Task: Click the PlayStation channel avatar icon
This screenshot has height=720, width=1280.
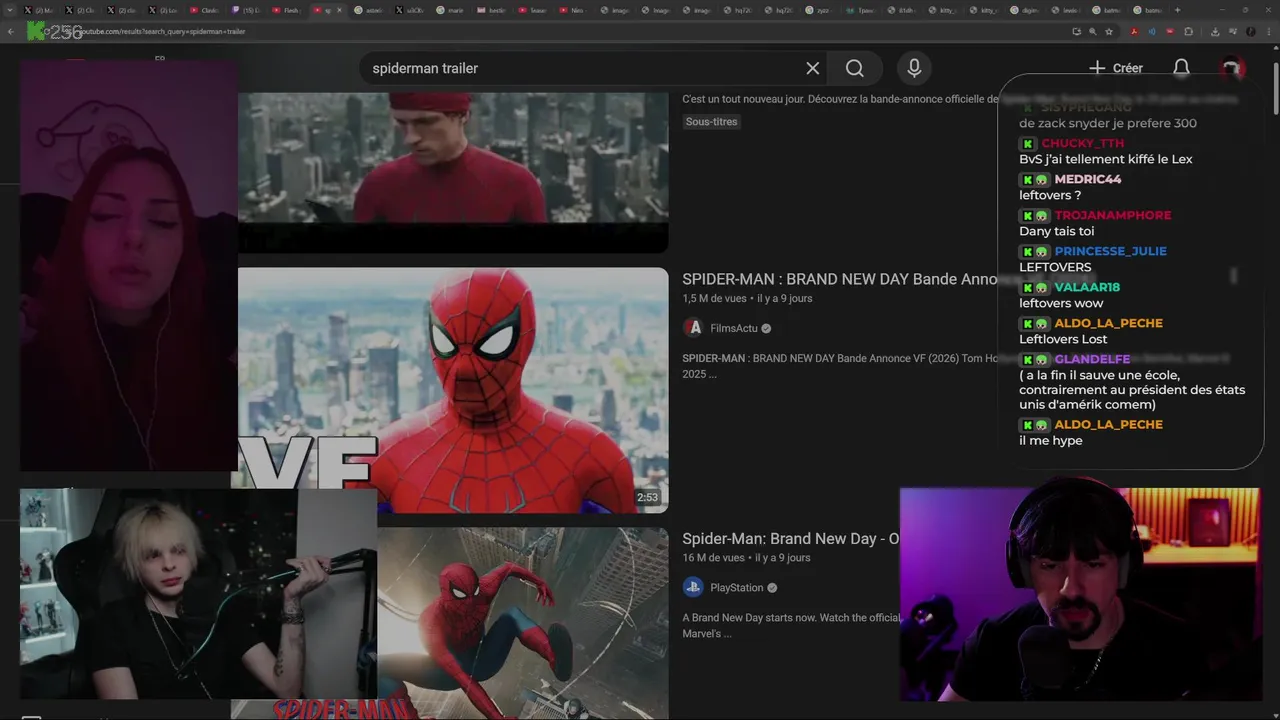Action: click(x=693, y=588)
